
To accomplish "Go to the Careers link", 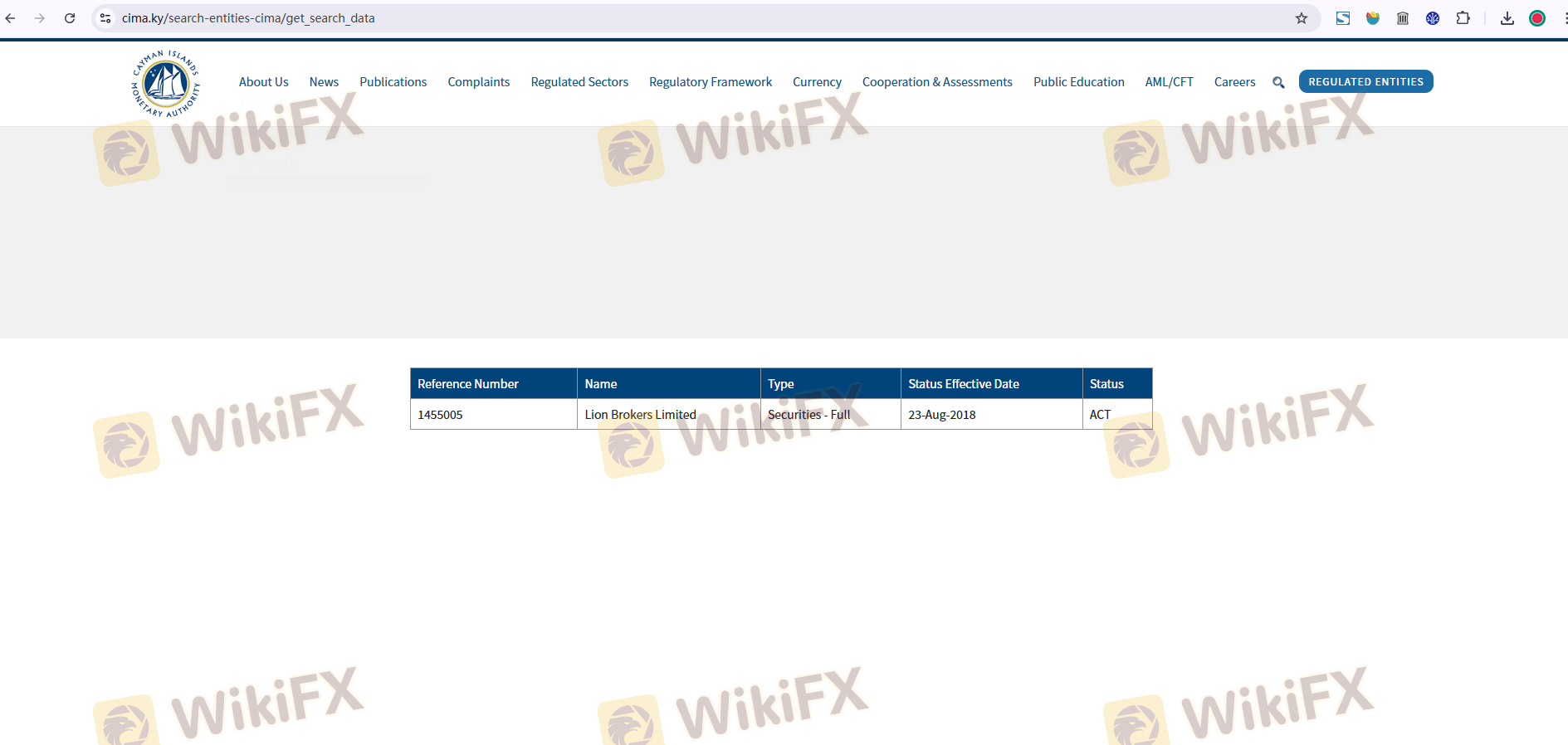I will click(1234, 82).
